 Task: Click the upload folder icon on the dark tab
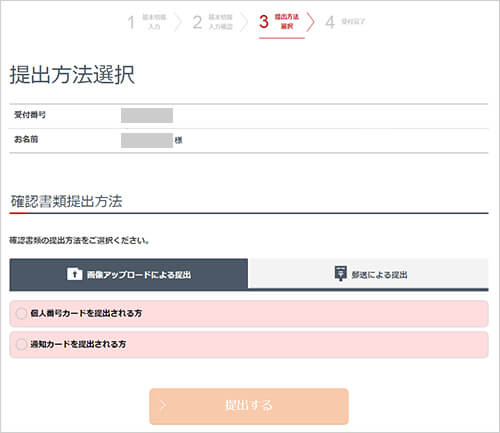pos(74,274)
